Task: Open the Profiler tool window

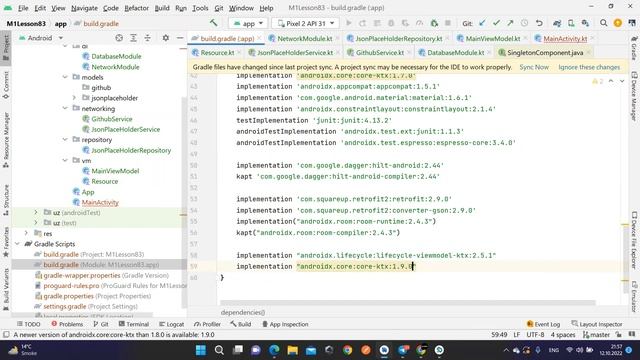Action: tap(207, 324)
